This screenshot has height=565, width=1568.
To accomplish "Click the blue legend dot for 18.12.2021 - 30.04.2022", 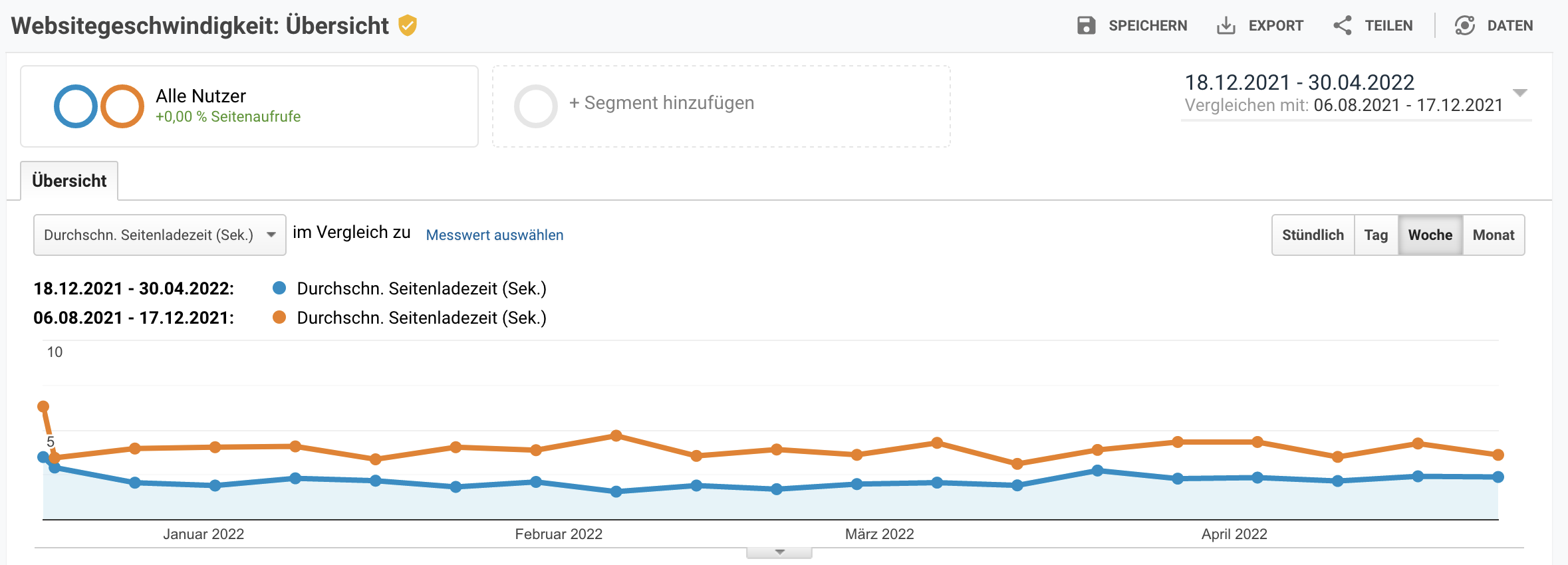I will [279, 288].
